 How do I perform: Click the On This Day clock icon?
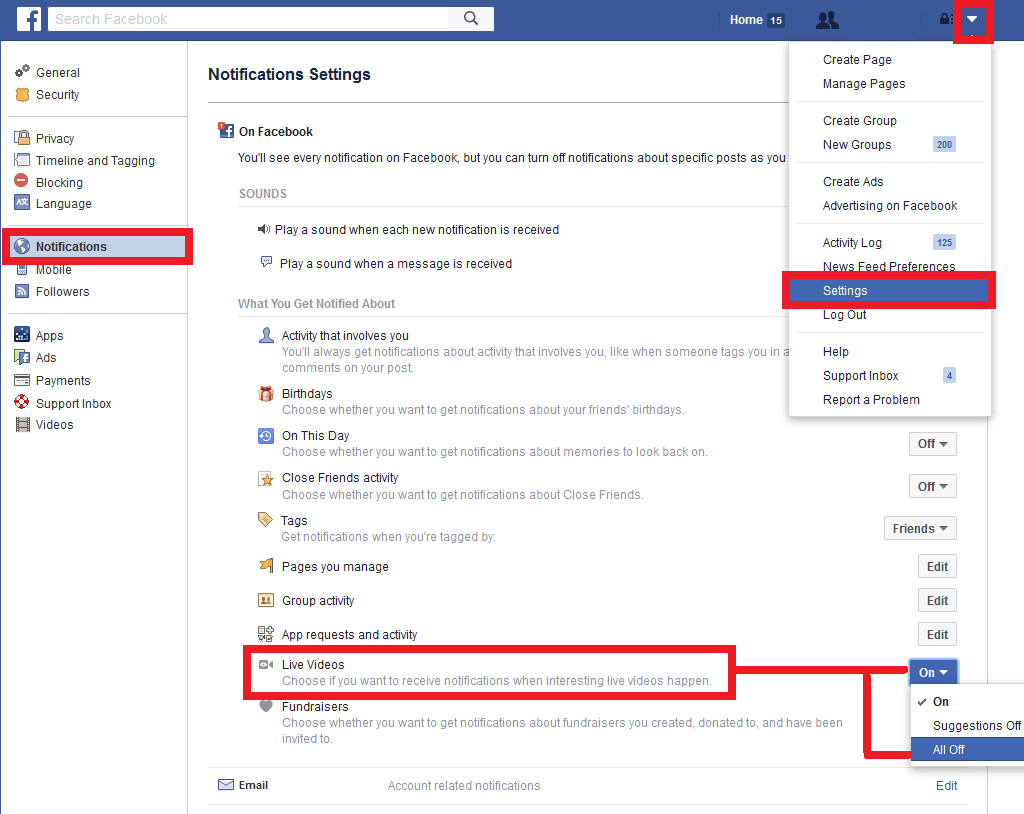click(266, 436)
